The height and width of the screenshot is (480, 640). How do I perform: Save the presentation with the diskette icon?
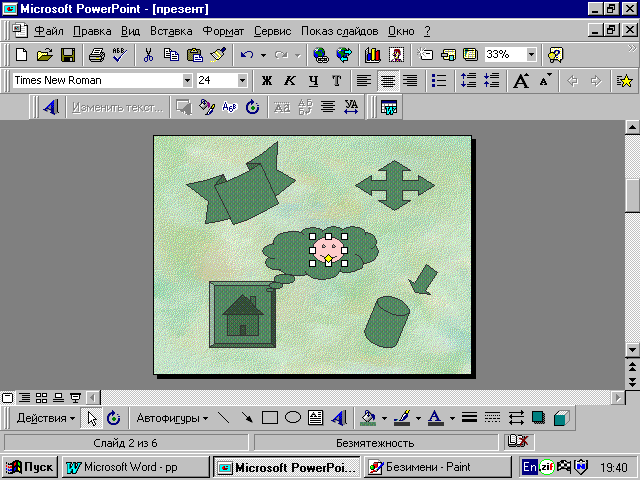tap(68, 54)
